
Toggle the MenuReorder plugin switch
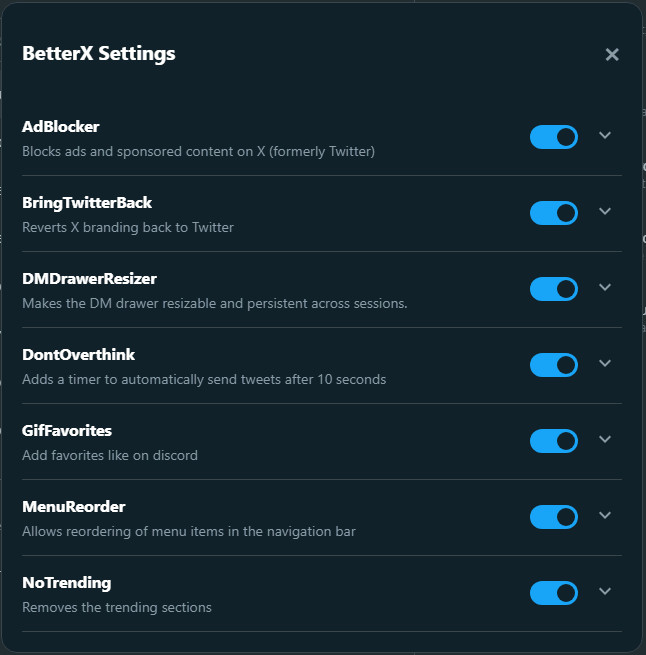click(554, 517)
